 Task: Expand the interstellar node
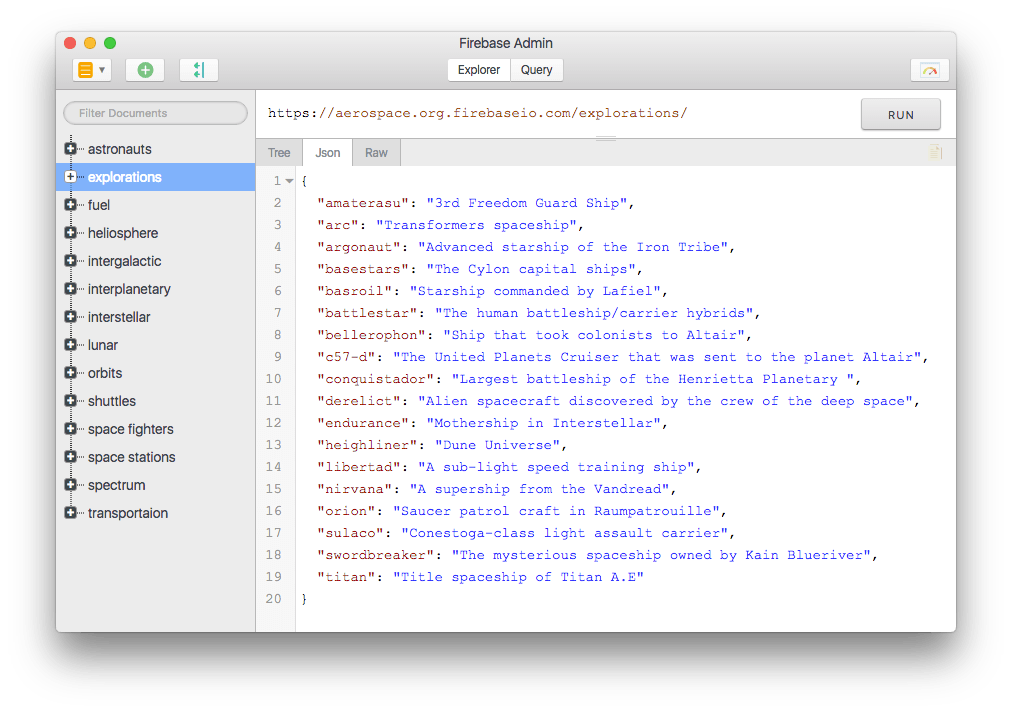coord(70,316)
